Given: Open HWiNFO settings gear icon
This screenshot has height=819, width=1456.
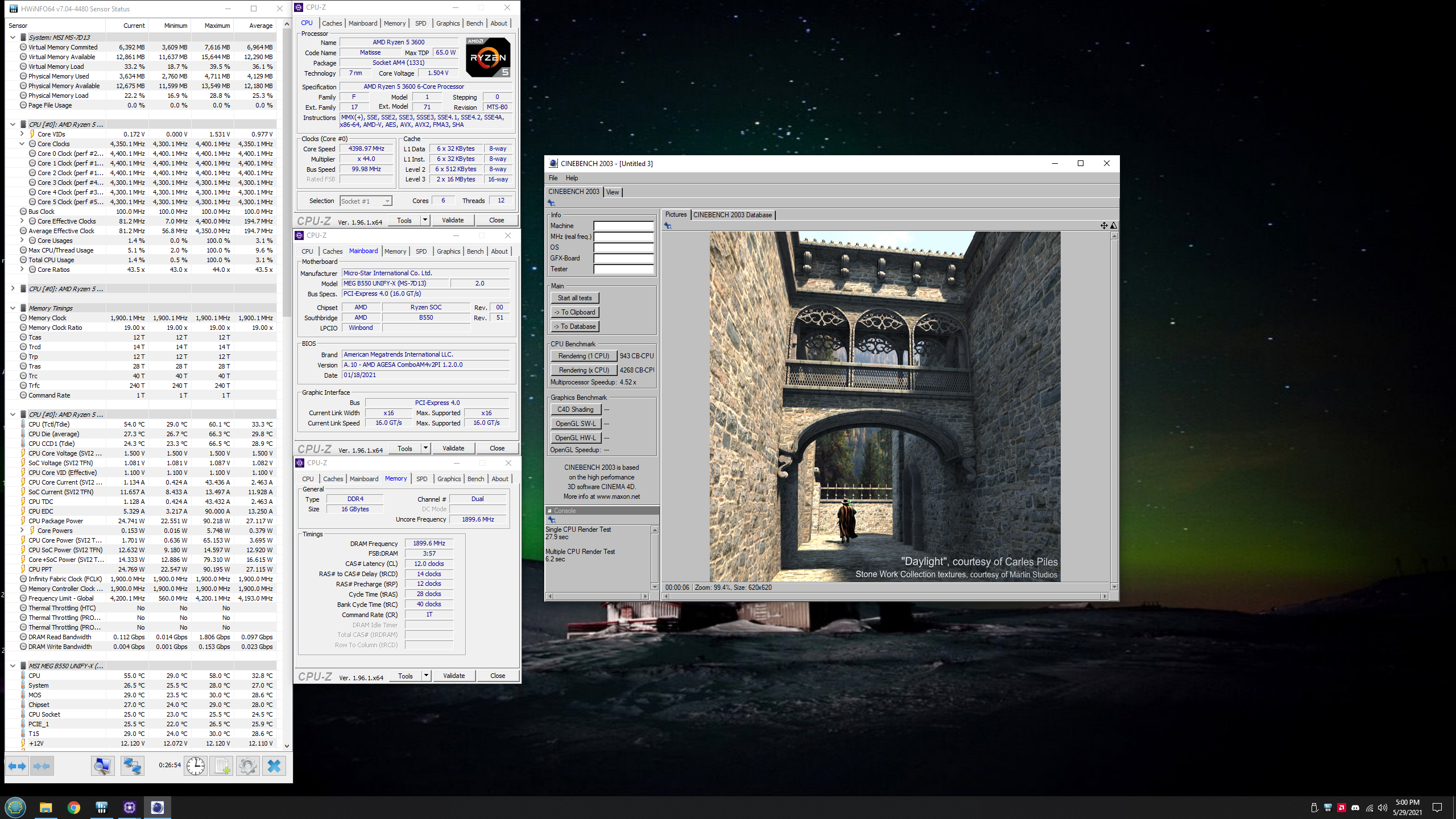Looking at the screenshot, I should (x=248, y=766).
